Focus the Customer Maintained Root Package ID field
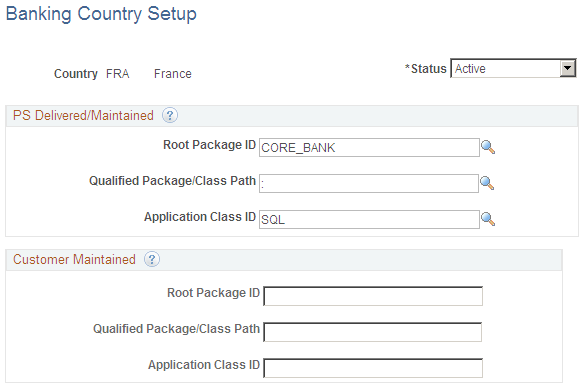The image size is (584, 389). click(373, 296)
